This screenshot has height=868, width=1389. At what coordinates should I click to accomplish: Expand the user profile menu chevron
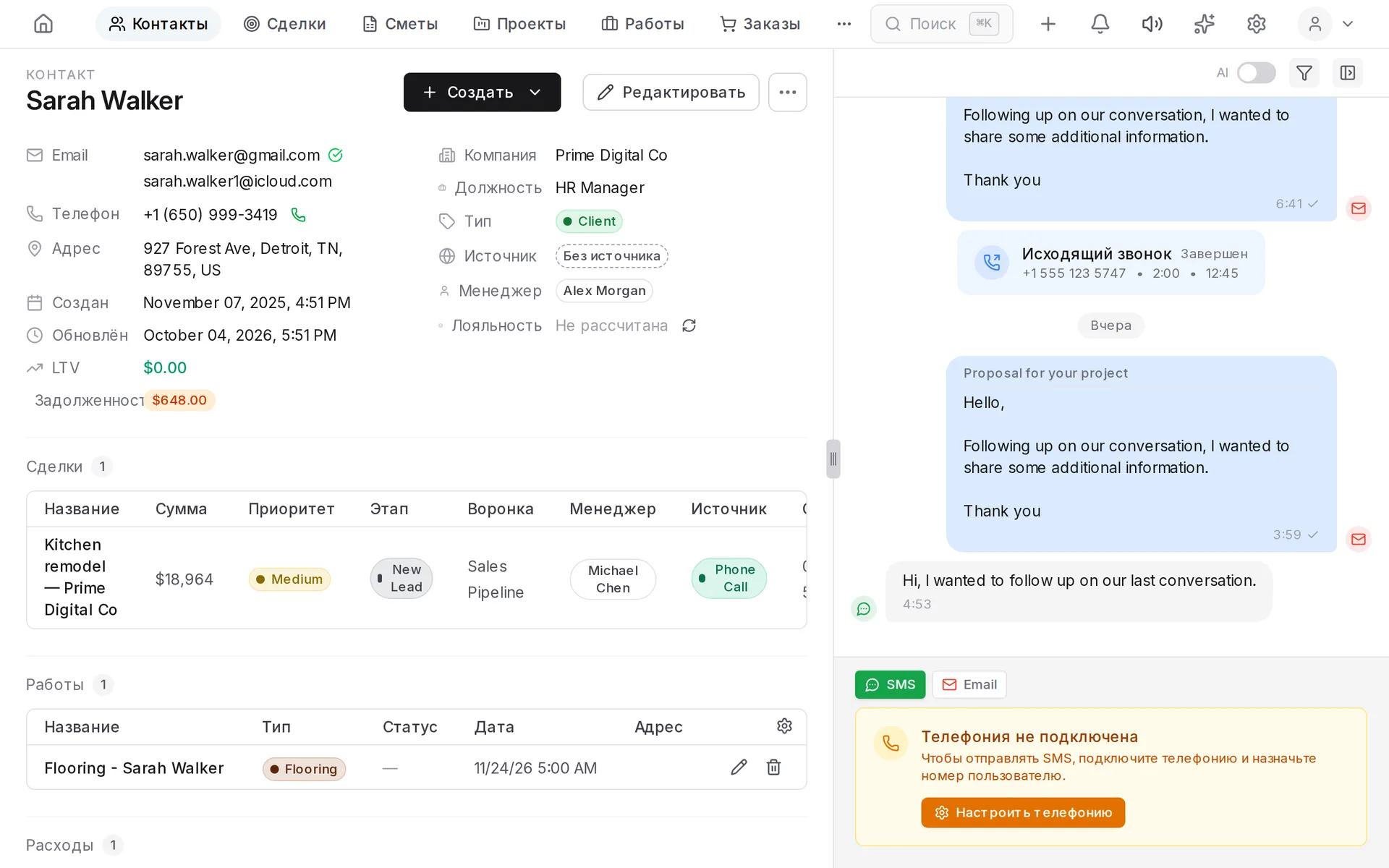tap(1347, 24)
